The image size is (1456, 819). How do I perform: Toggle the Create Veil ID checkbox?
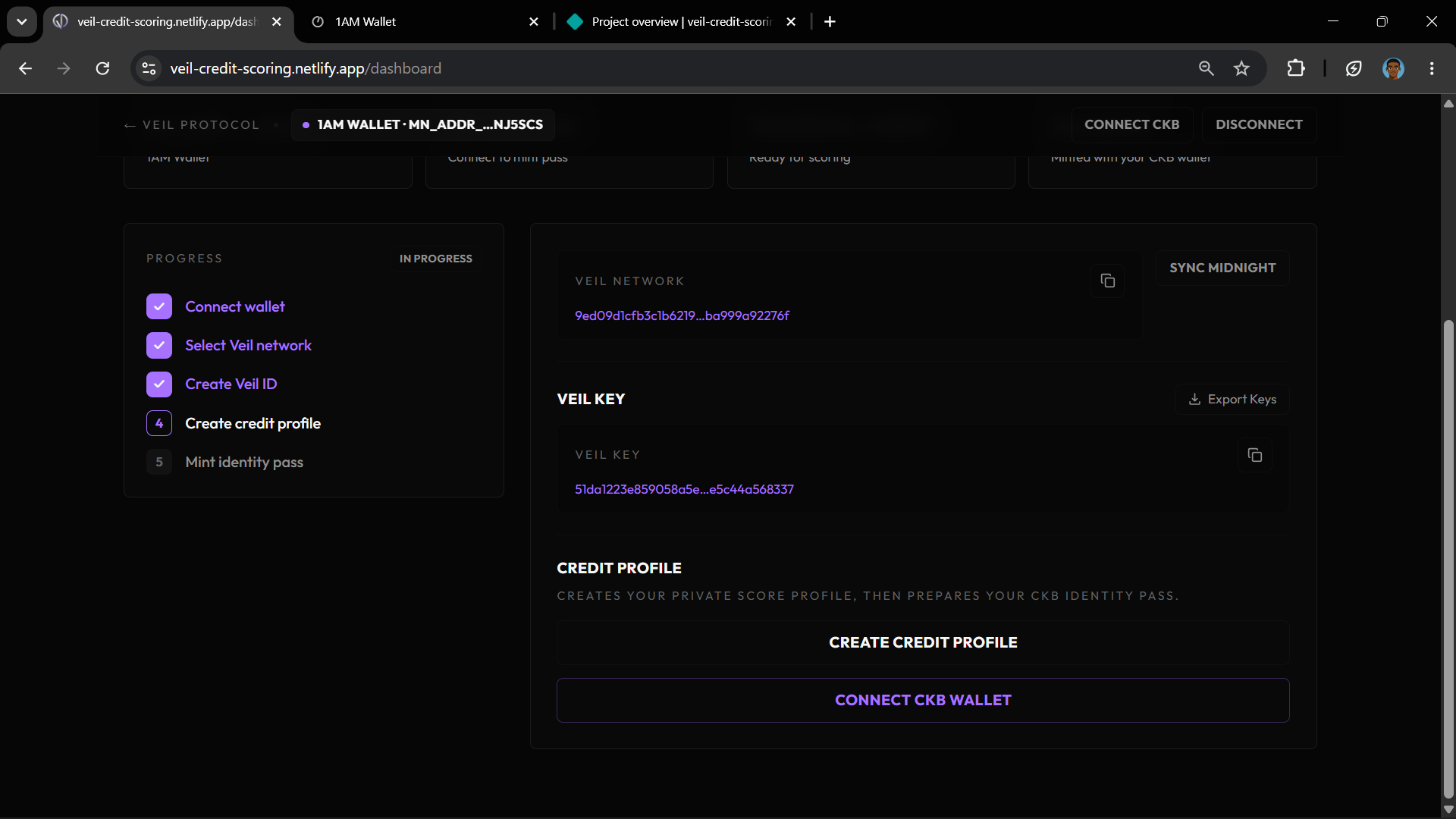(159, 384)
